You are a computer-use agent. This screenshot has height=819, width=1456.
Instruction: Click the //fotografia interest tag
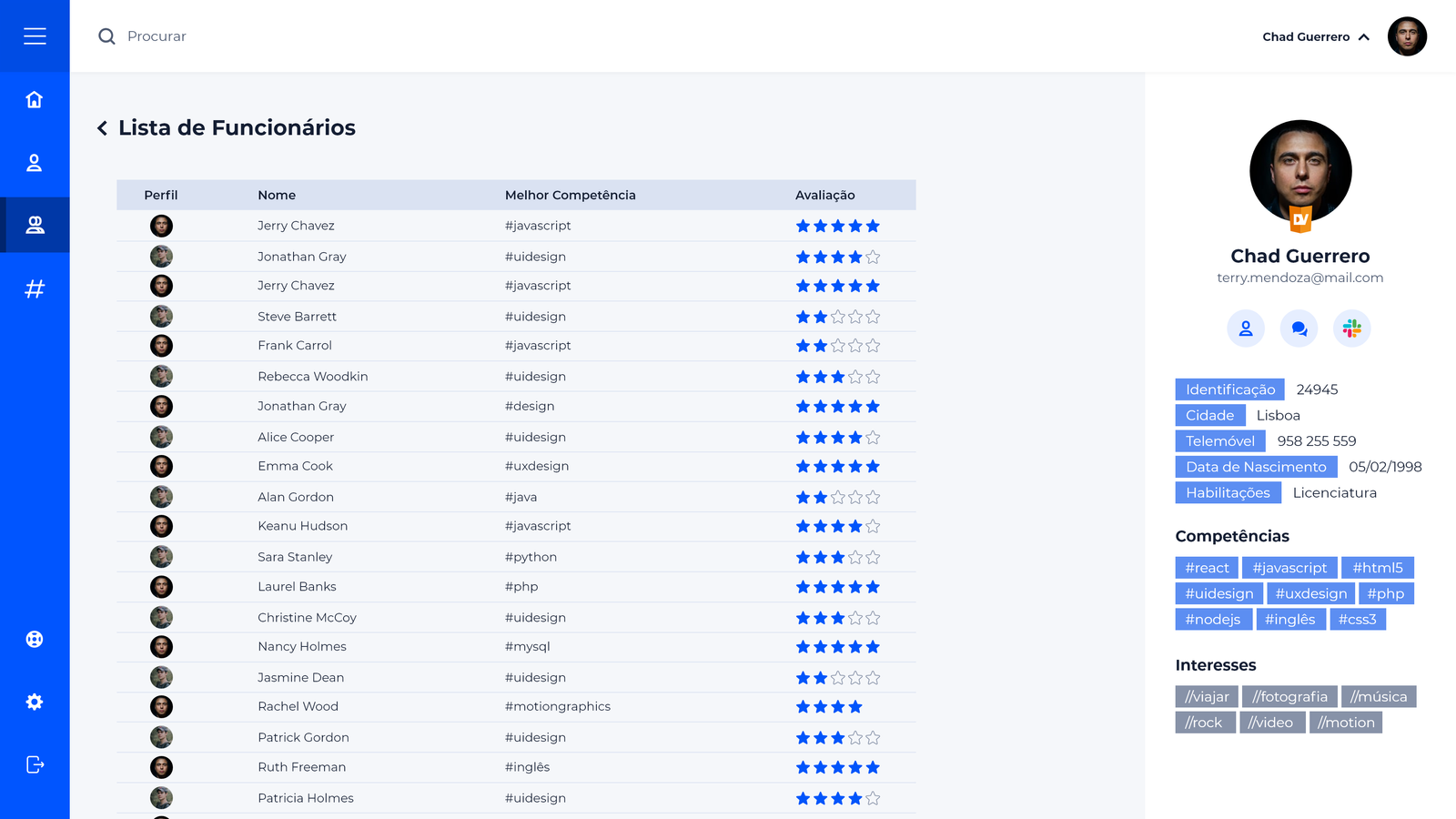pos(1289,697)
